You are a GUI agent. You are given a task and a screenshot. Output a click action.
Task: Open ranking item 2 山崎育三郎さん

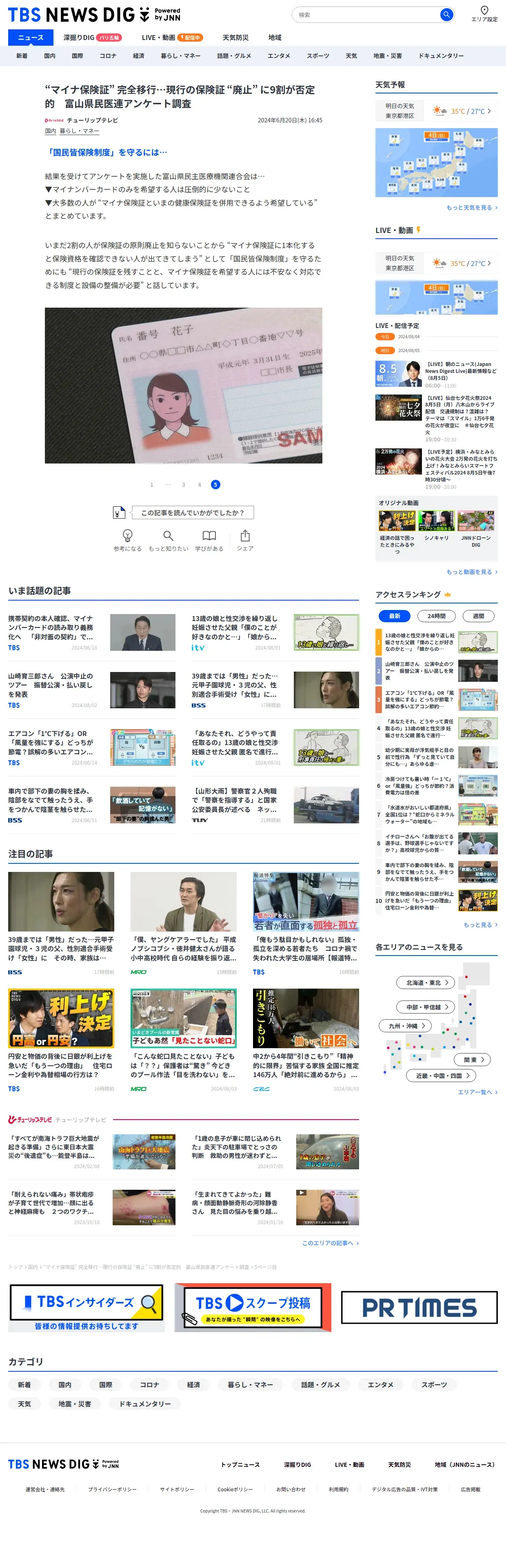click(x=436, y=671)
